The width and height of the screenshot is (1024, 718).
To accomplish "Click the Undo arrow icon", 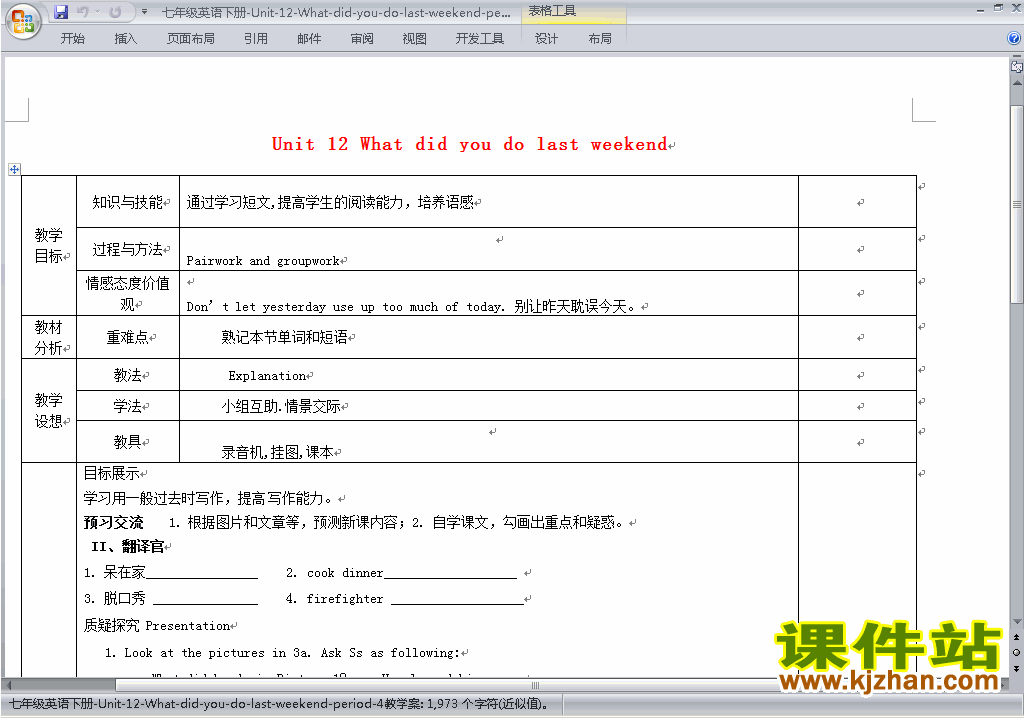I will pyautogui.click(x=82, y=12).
